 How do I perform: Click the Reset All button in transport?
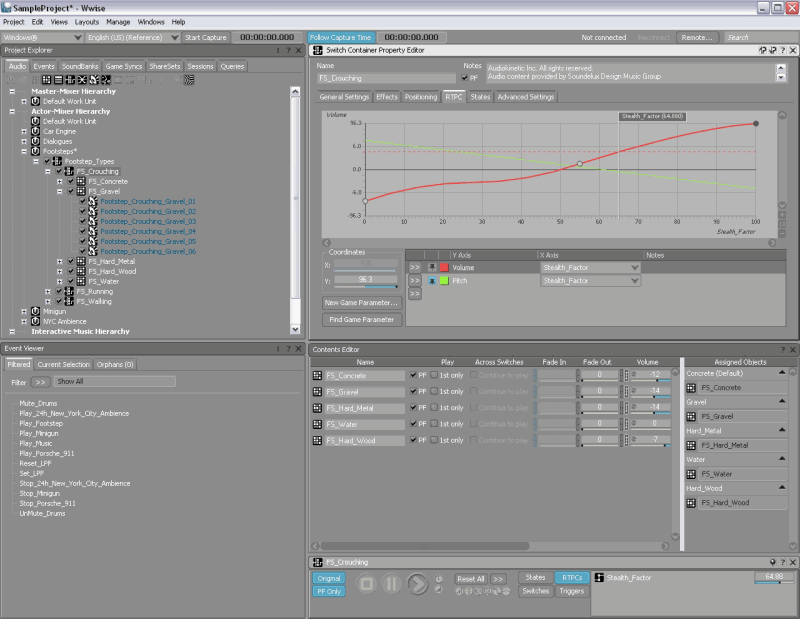pos(470,579)
